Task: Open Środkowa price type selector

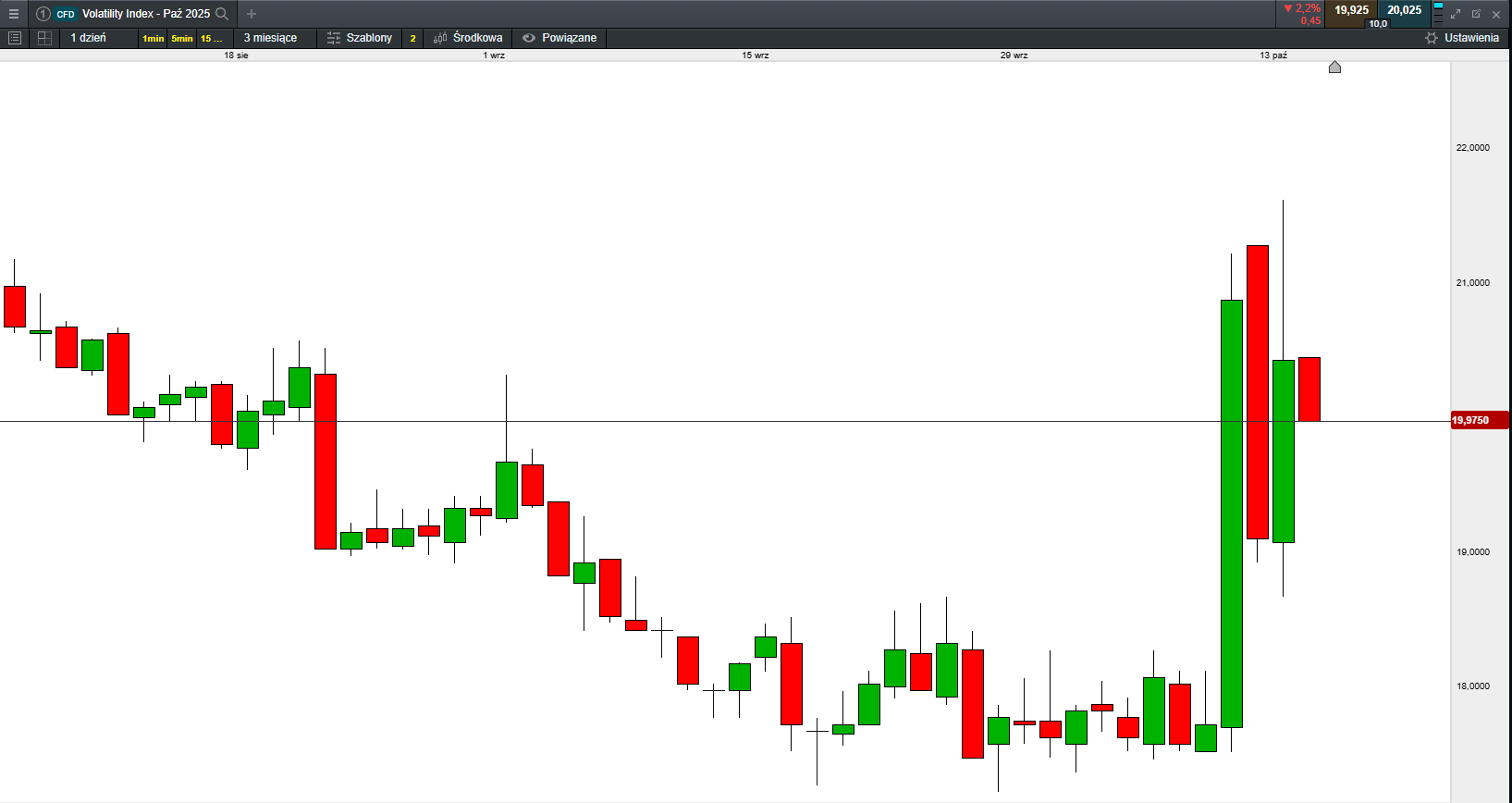Action: tap(468, 38)
